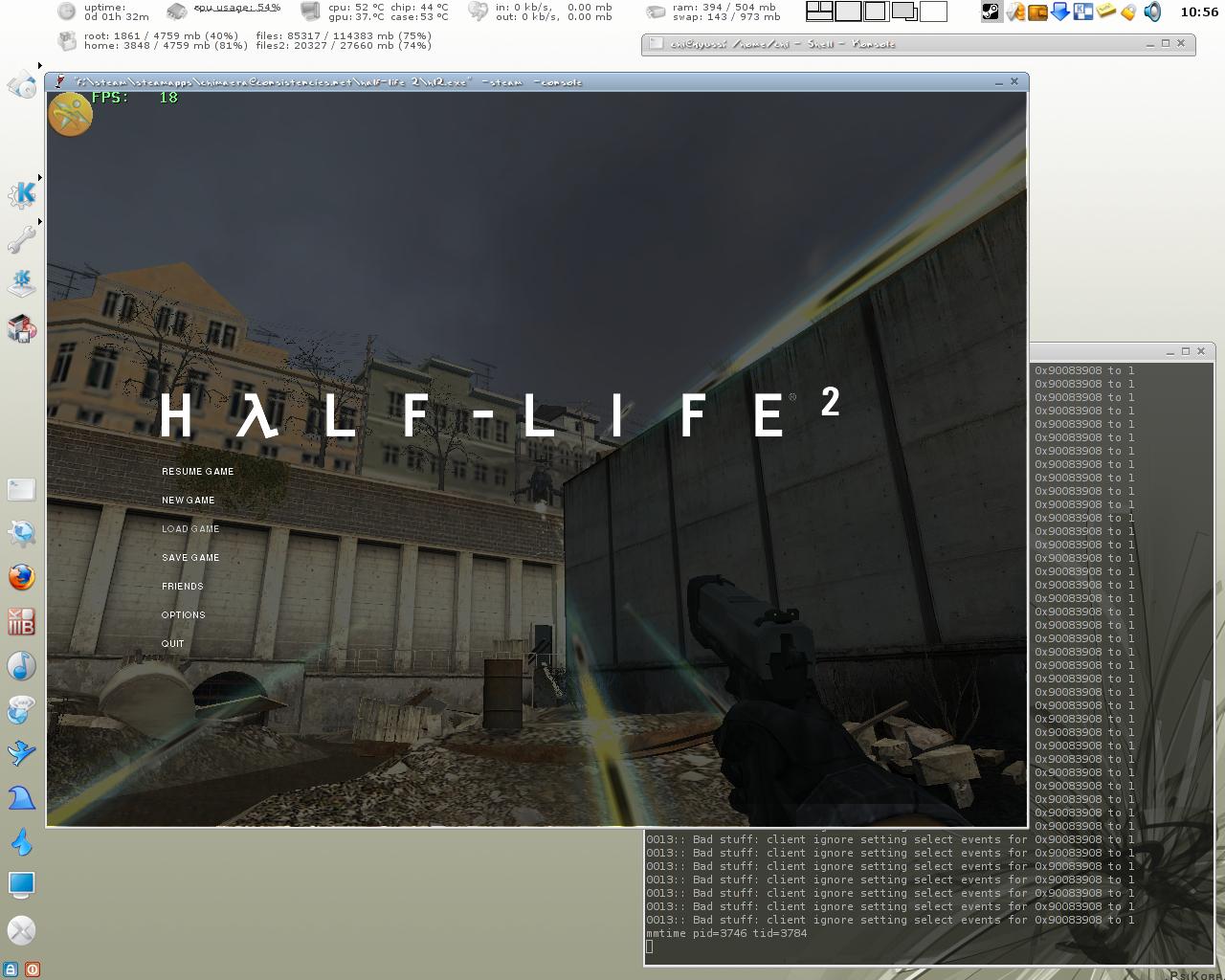Screen dimensions: 1225x980
Task: Launch the music player note icon
Action: [x=22, y=665]
